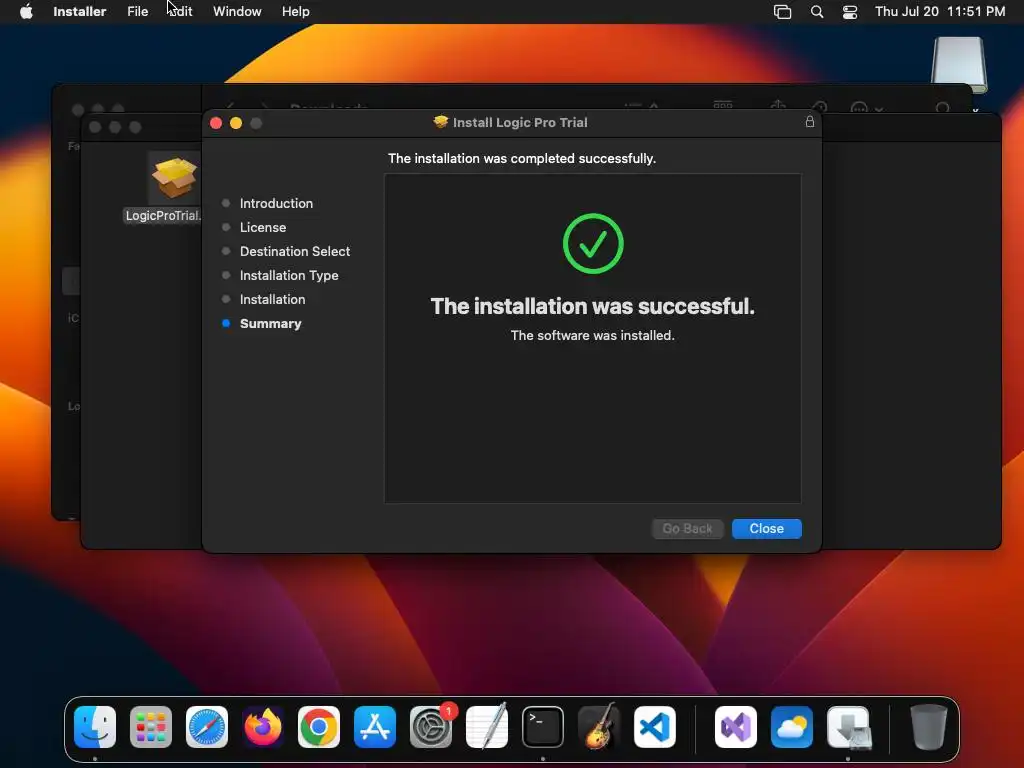The image size is (1024, 768).
Task: Open the File menu
Action: coord(137,11)
